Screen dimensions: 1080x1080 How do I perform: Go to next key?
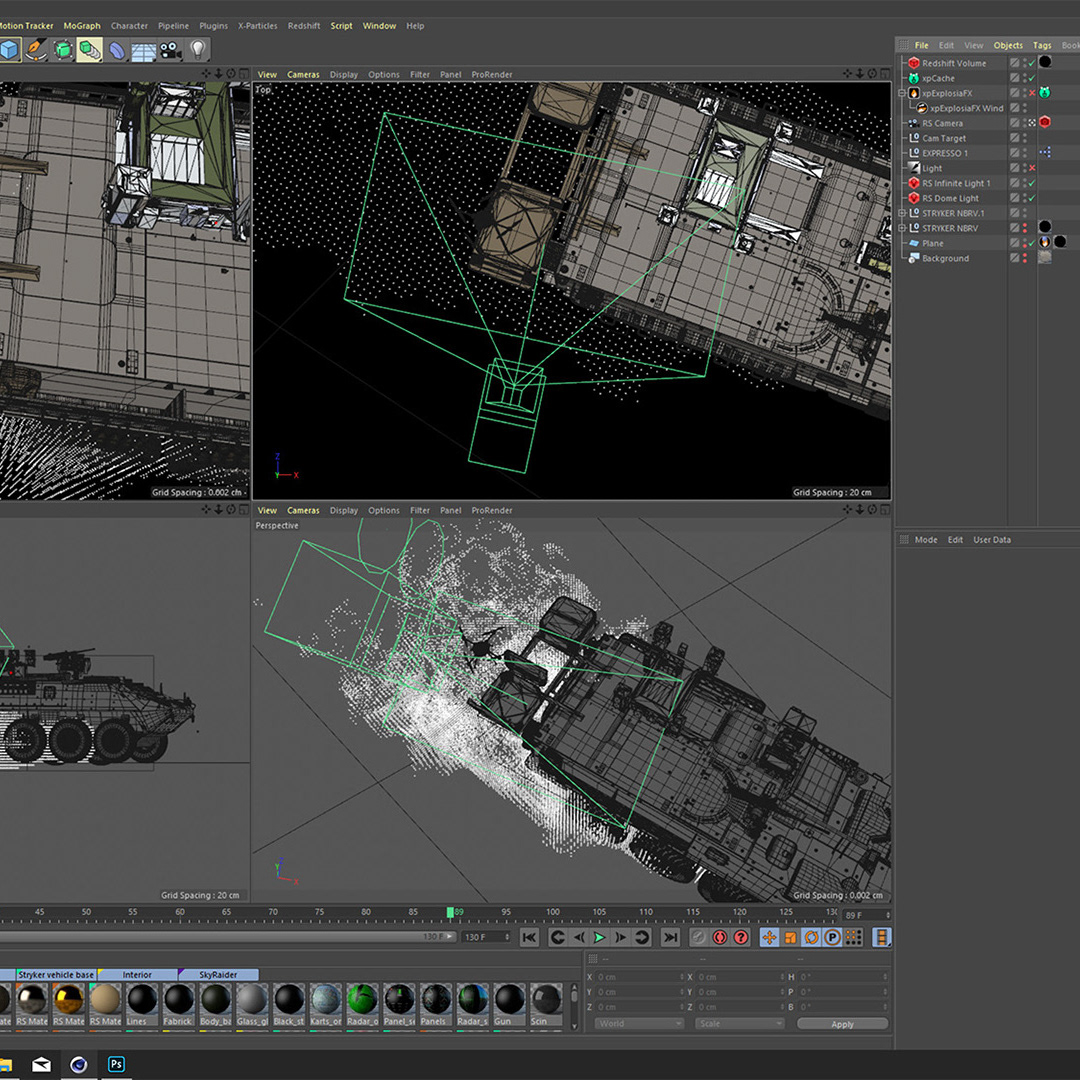pyautogui.click(x=642, y=937)
